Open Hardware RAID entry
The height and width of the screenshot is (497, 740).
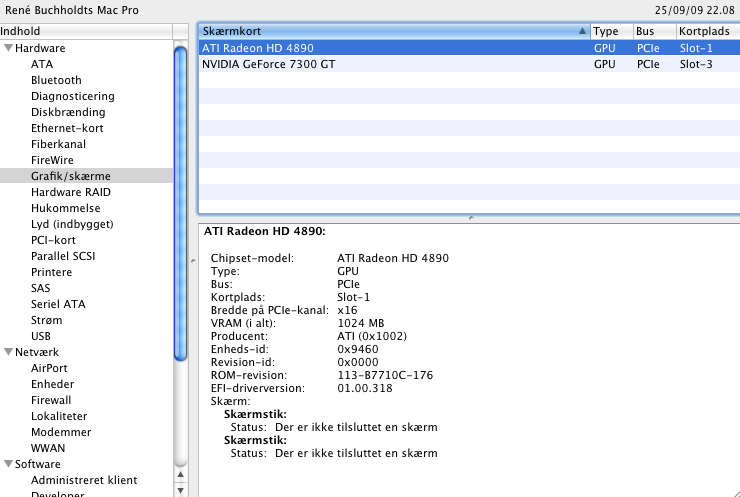tap(71, 192)
